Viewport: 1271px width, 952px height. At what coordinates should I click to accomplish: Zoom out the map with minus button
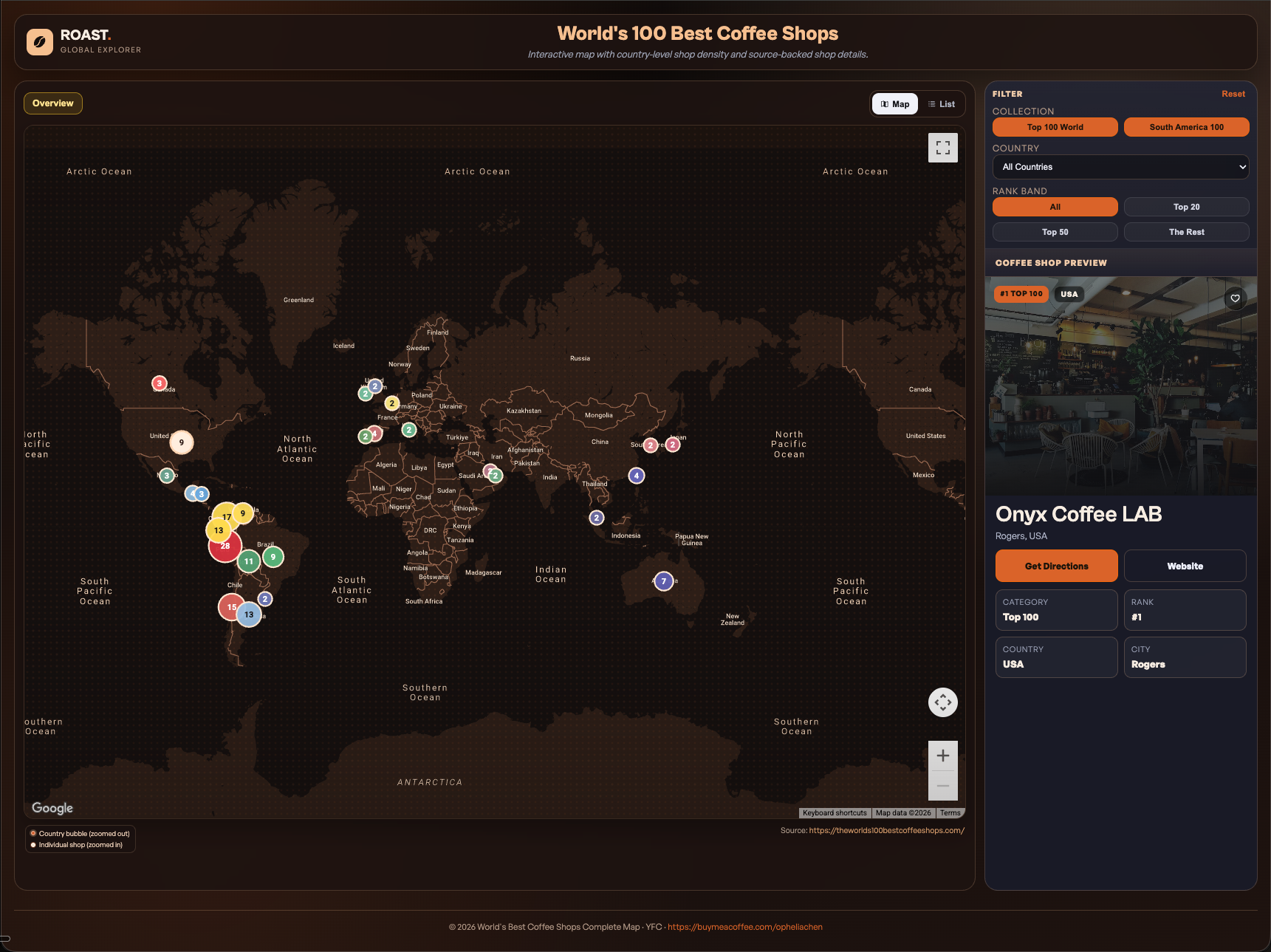[943, 786]
